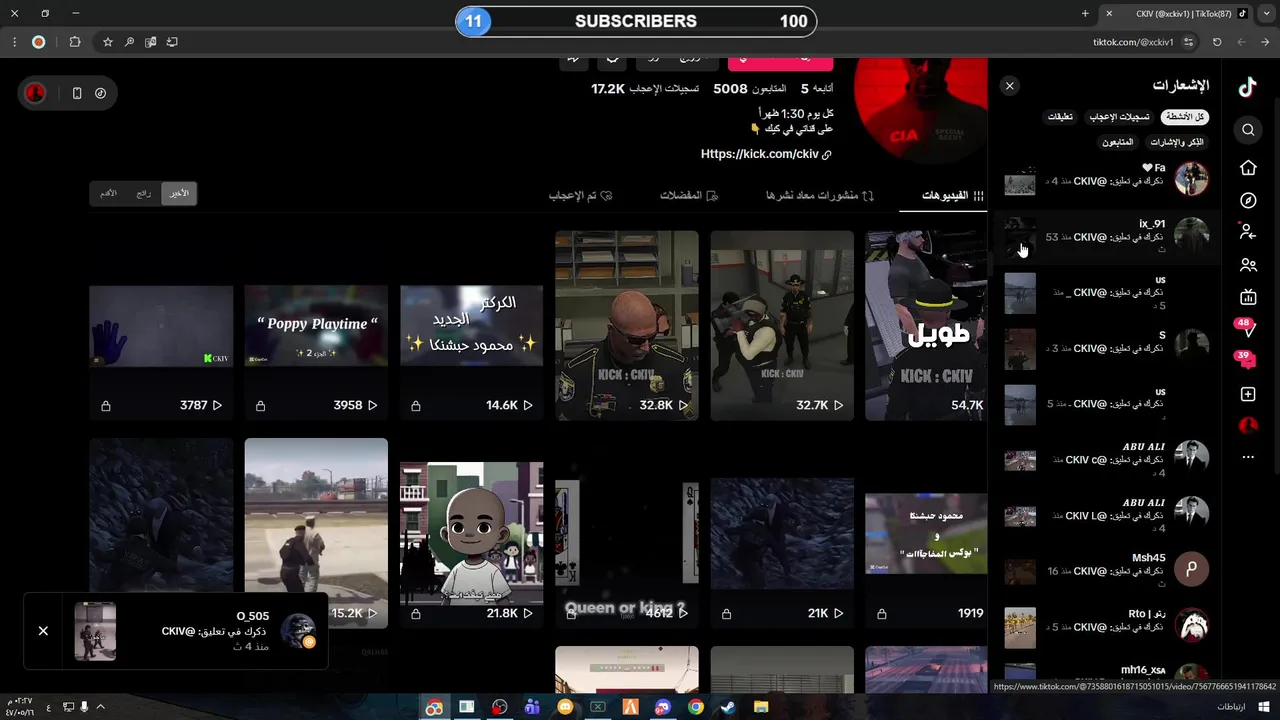The width and height of the screenshot is (1280, 720).
Task: Open the video with 32.7K views
Action: click(x=782, y=326)
